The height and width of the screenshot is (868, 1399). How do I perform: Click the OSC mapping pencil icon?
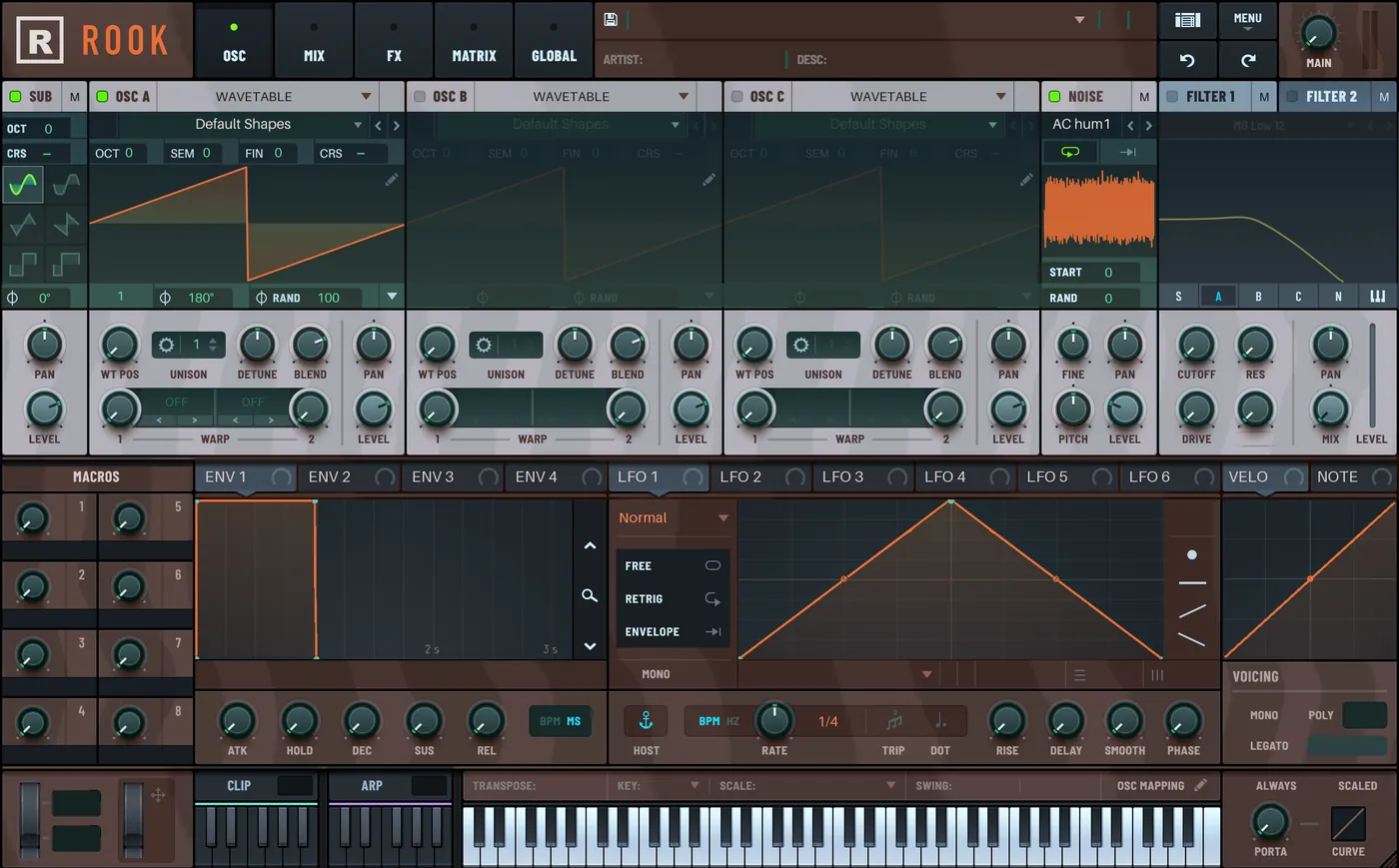click(1200, 785)
